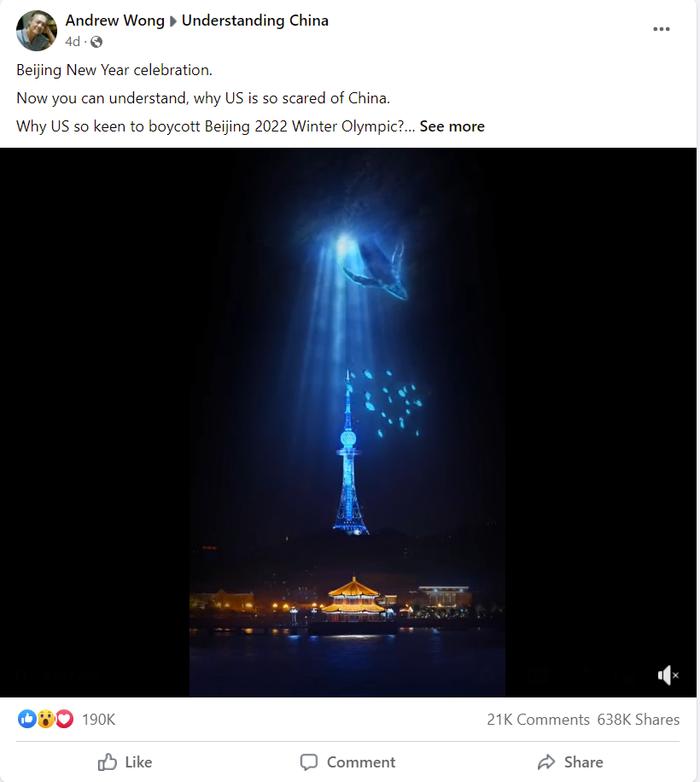Expand the post text with See more
This screenshot has height=782, width=700.
[452, 126]
